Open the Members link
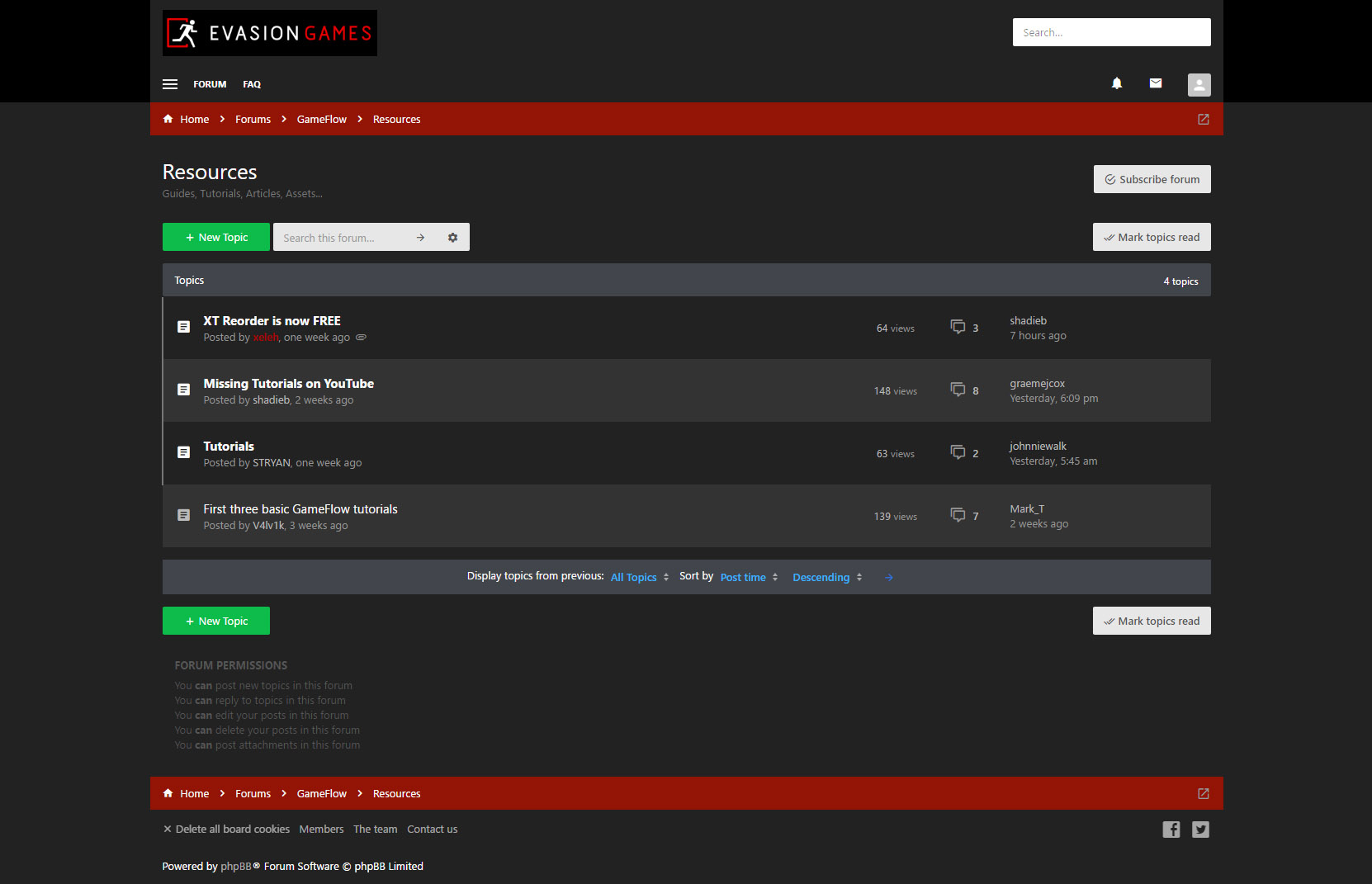Image resolution: width=1372 pixels, height=884 pixels. (x=321, y=830)
